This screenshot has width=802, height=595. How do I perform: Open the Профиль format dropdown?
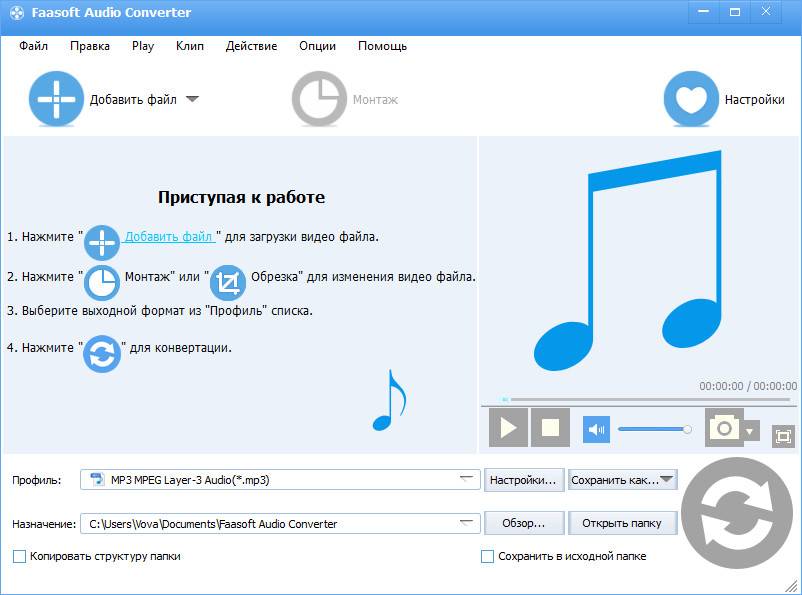465,479
